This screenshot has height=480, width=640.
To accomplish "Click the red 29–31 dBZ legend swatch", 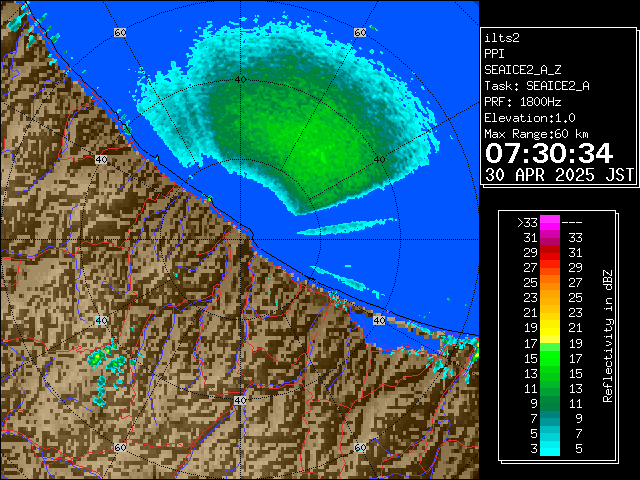I will coord(549,253).
